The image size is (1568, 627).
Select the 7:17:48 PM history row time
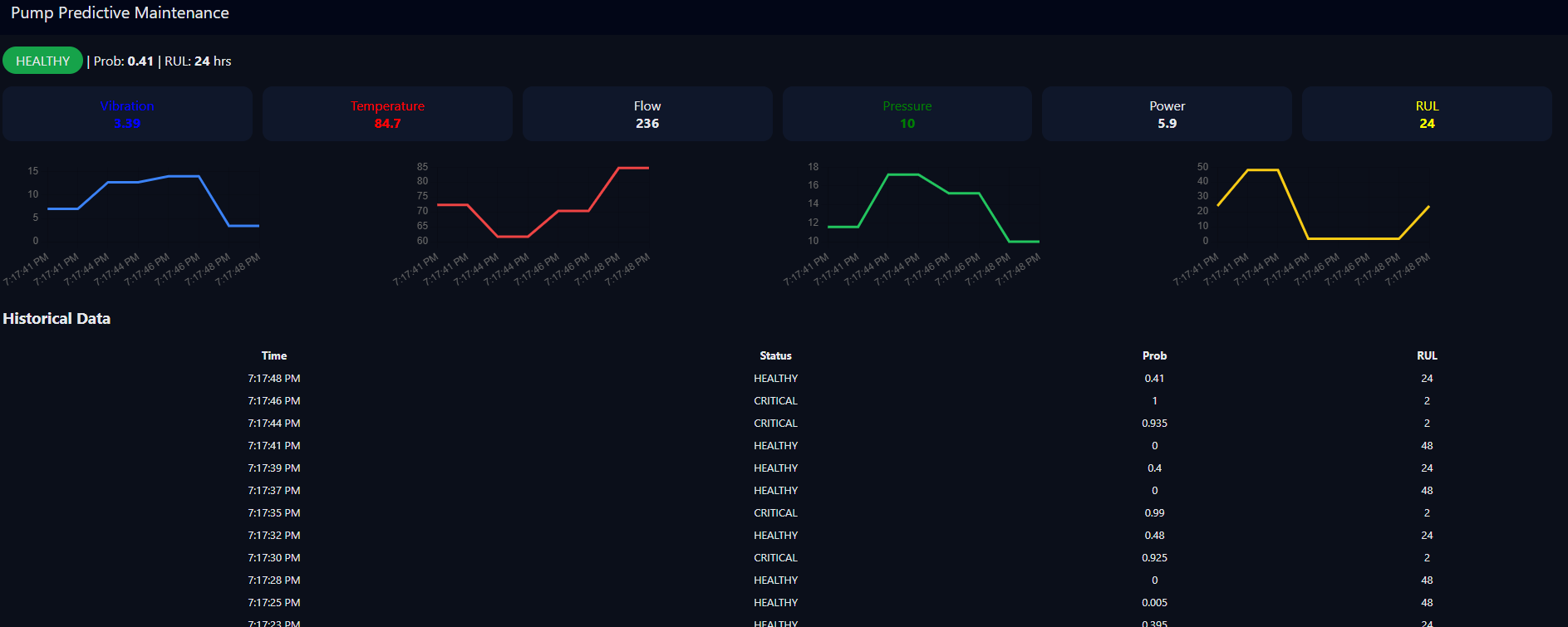pyautogui.click(x=274, y=378)
